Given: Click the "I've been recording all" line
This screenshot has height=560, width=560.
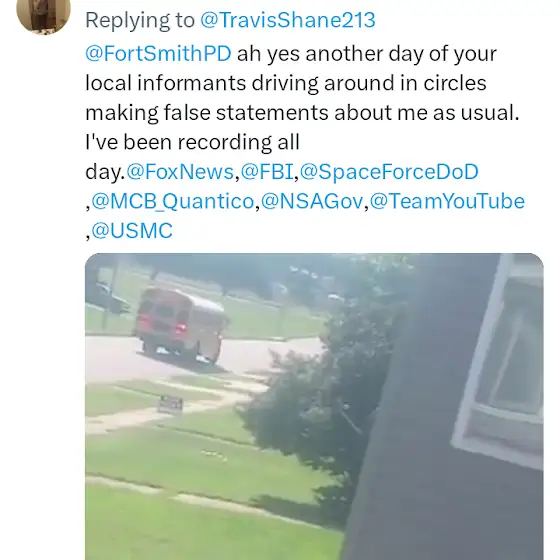Looking at the screenshot, I should pos(192,142).
